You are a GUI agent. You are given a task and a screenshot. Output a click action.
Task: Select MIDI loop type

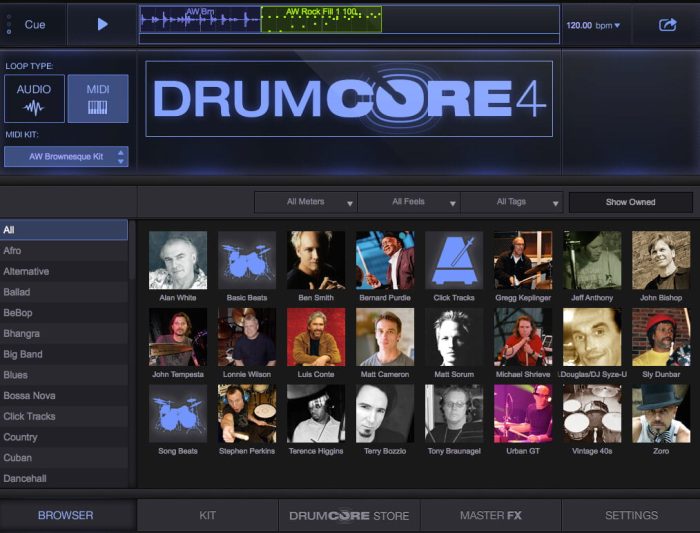tap(98, 99)
